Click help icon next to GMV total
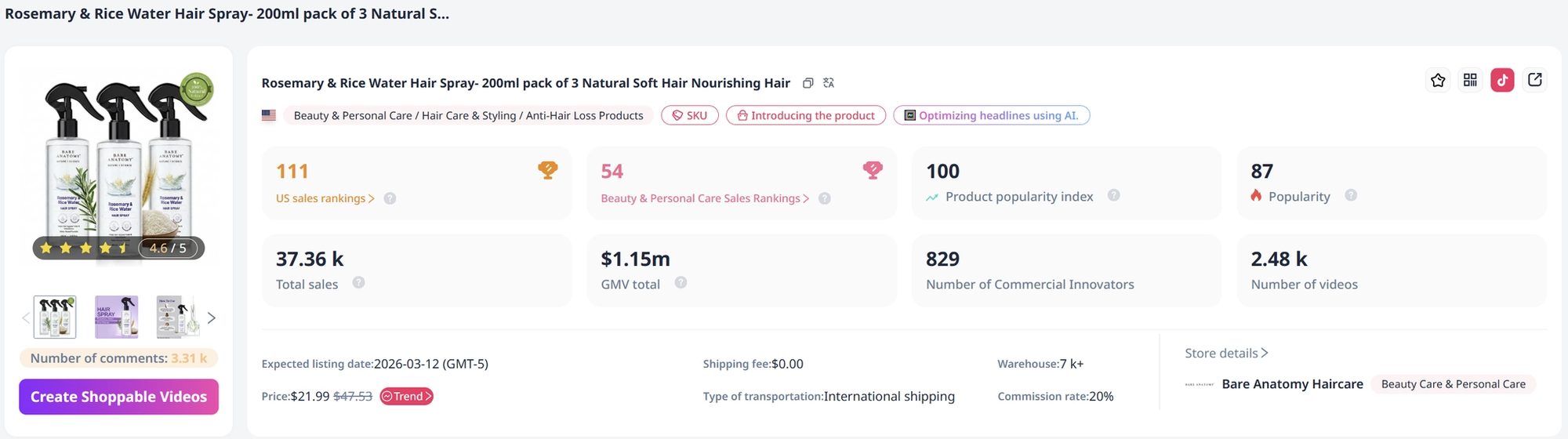This screenshot has height=439, width=1568. [681, 283]
